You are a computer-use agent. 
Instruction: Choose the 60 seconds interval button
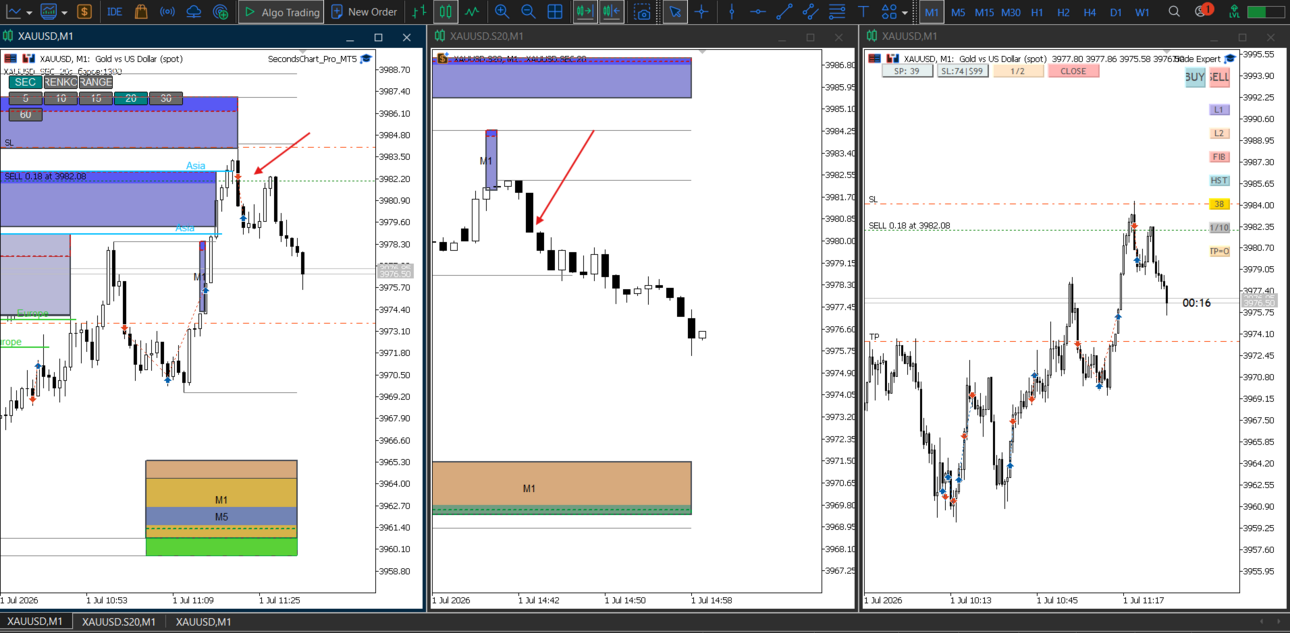pos(25,115)
